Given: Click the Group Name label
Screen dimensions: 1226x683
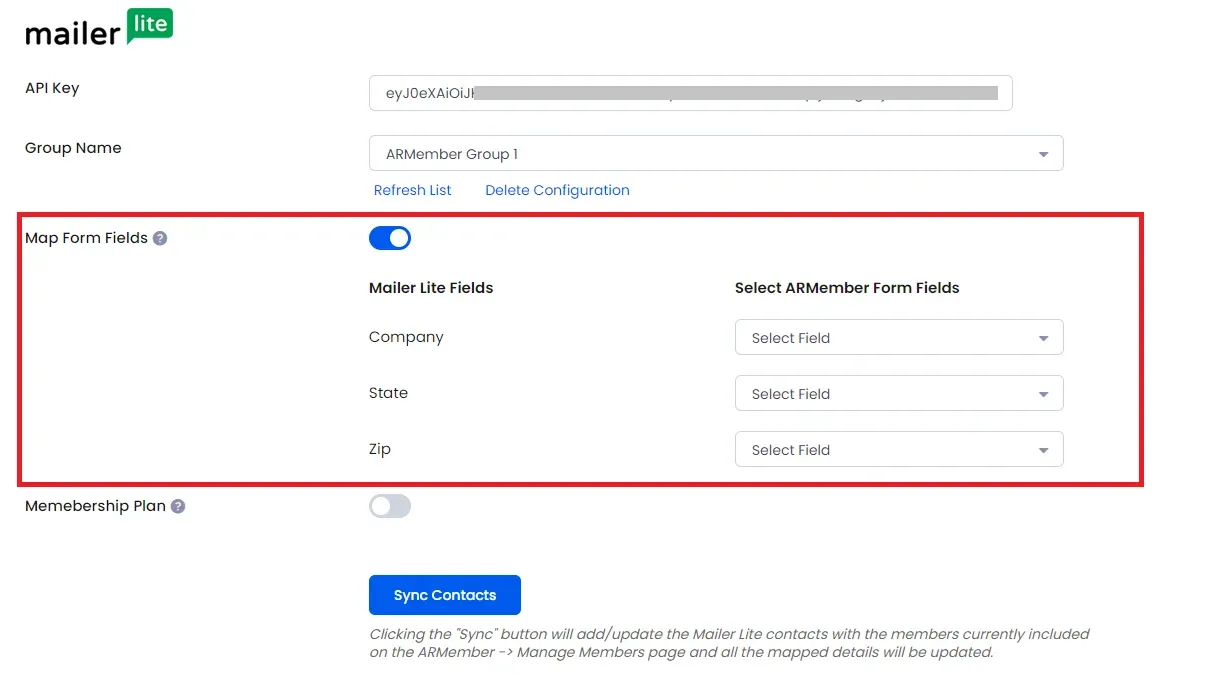Looking at the screenshot, I should click(x=73, y=148).
